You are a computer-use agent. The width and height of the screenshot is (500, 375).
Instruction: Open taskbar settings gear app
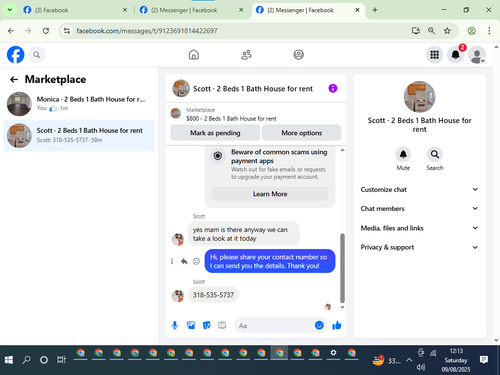coord(333,353)
